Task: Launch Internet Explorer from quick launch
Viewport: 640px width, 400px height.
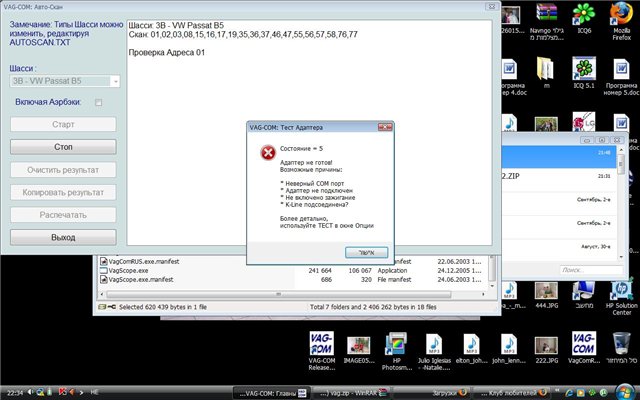Action: point(569,393)
